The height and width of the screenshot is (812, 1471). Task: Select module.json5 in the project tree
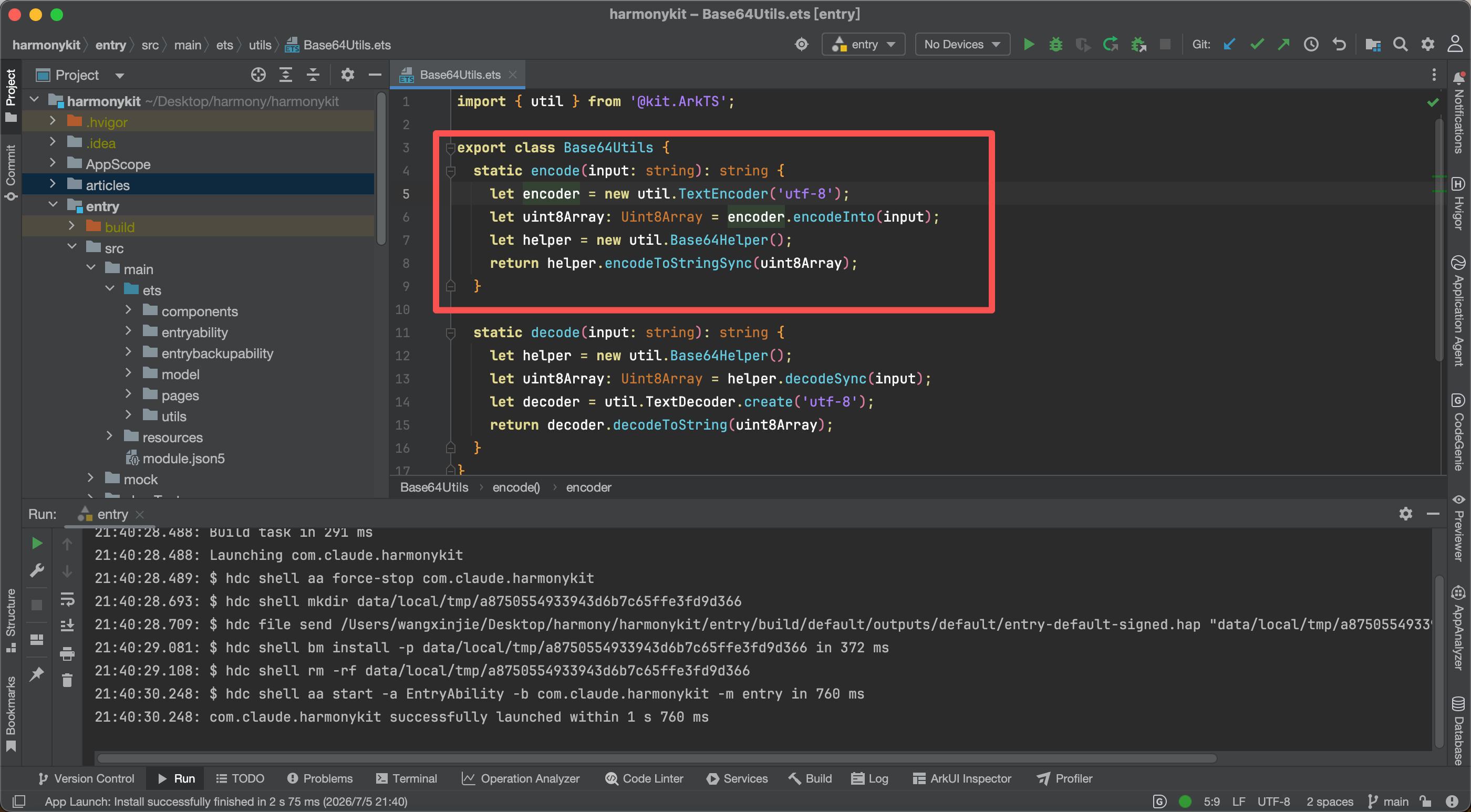pyautogui.click(x=183, y=458)
